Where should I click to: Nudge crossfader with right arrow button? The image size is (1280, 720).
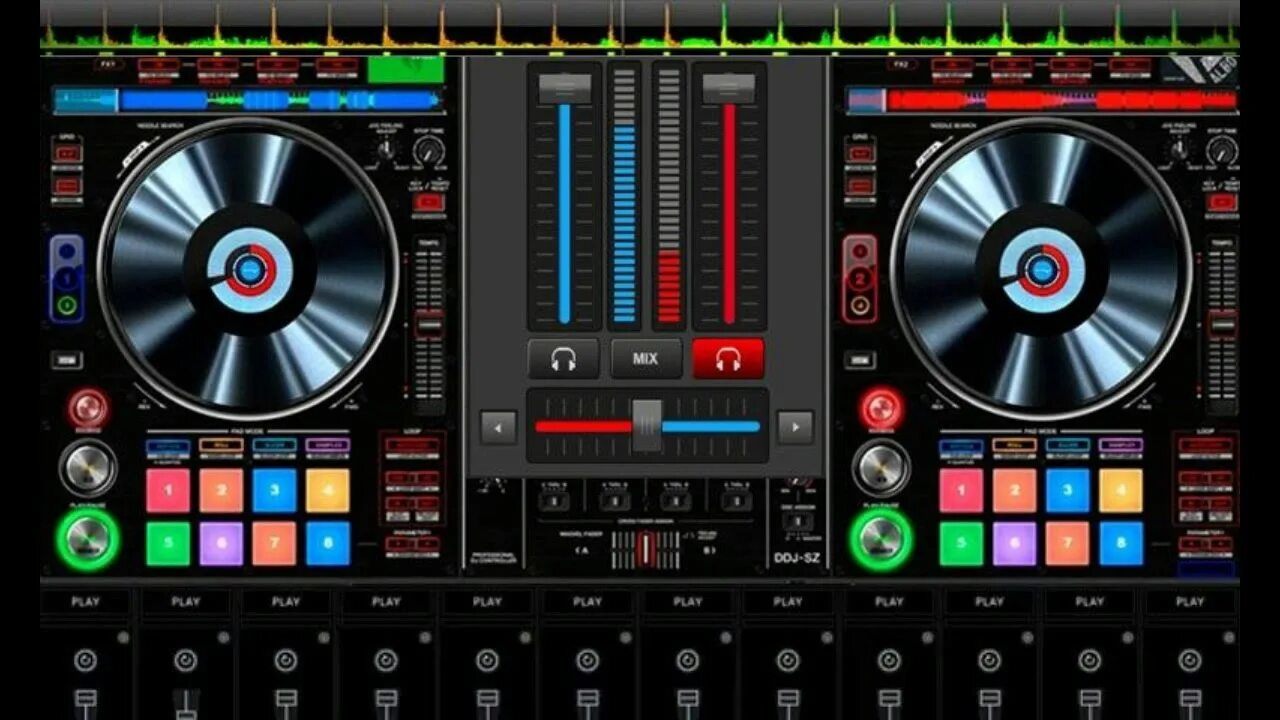pyautogui.click(x=795, y=428)
